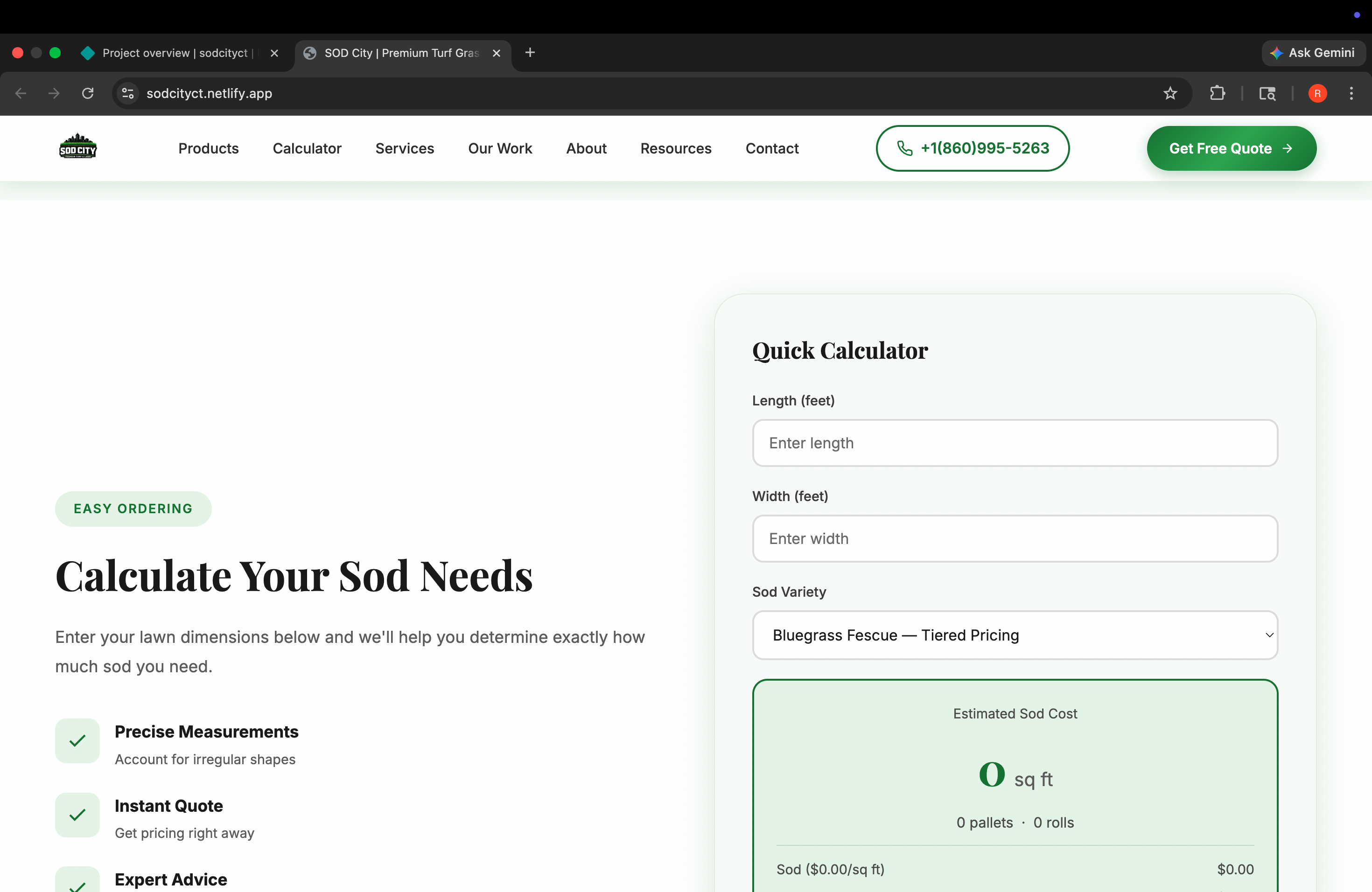Screen dimensions: 1372x892
Task: Click the Instant Quote checkmark icon
Action: point(77,815)
